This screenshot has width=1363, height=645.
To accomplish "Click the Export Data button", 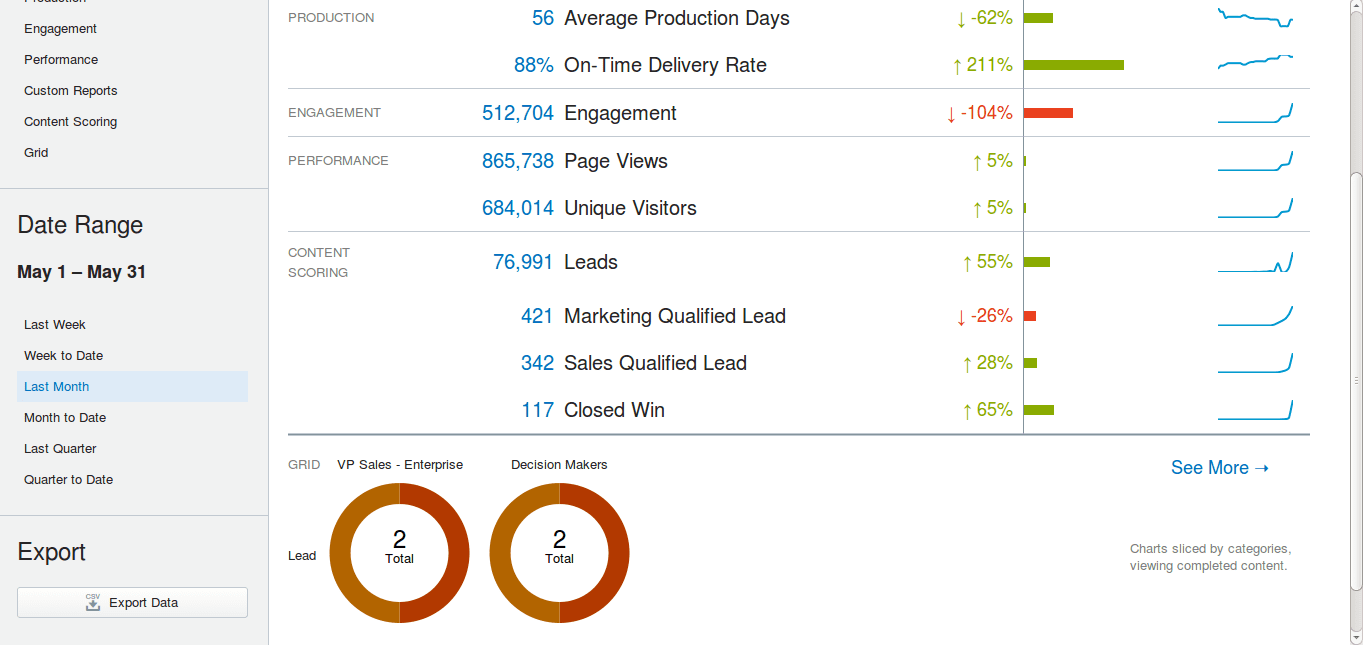I will coord(132,602).
